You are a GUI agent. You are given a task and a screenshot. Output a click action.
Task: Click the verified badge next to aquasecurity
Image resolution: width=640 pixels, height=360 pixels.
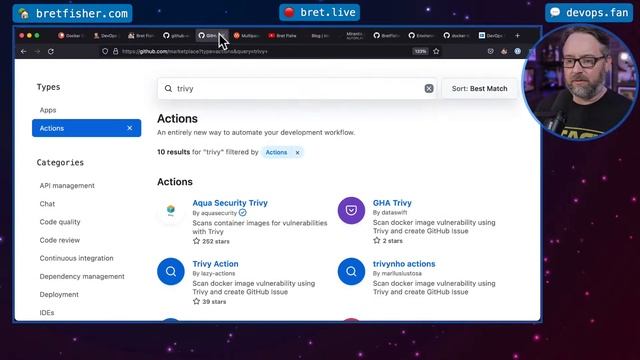pyautogui.click(x=242, y=213)
